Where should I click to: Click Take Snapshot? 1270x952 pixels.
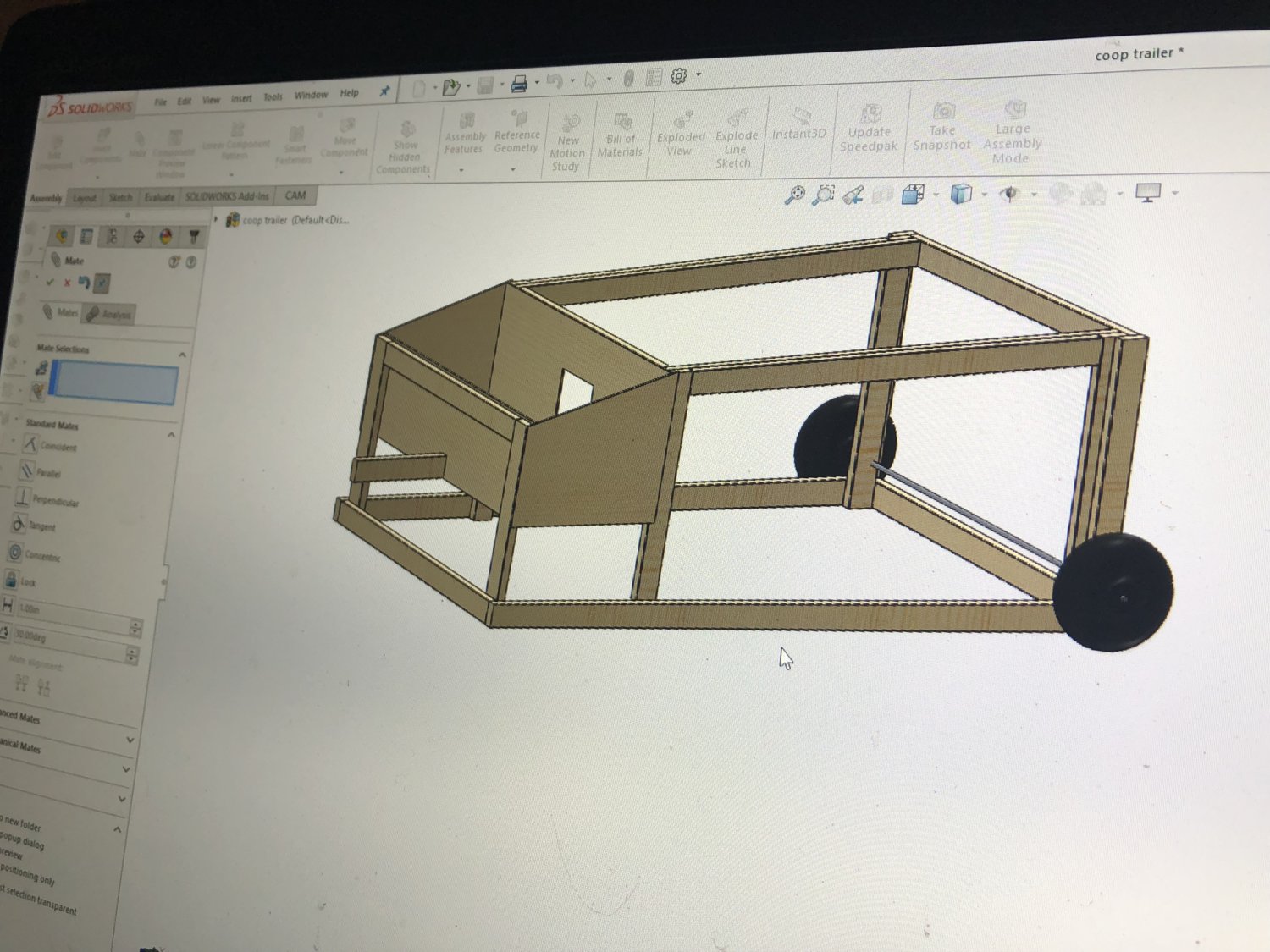click(941, 126)
